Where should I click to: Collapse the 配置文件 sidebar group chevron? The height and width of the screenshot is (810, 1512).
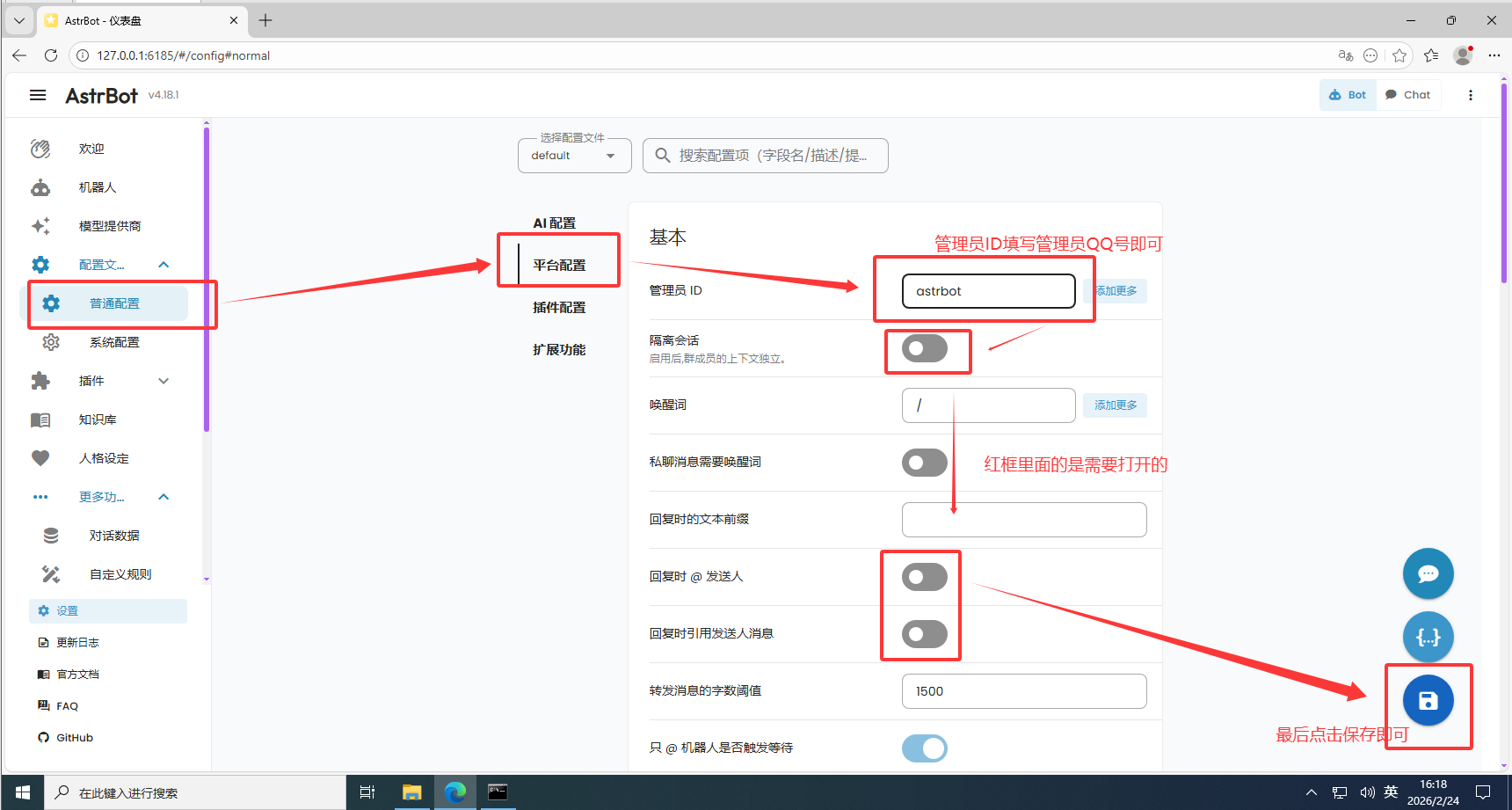164,265
